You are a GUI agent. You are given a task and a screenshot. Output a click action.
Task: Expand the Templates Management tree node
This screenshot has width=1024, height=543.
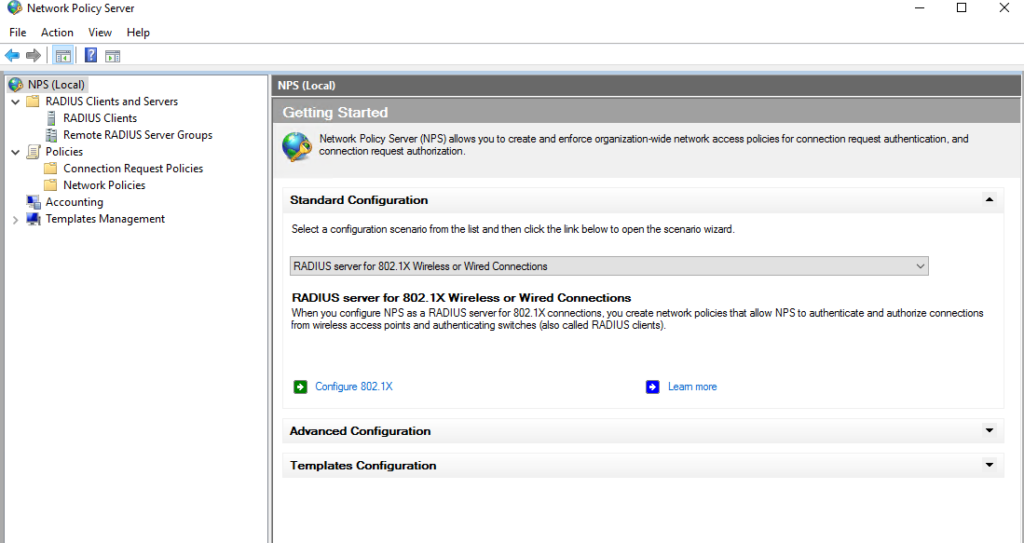coord(16,220)
